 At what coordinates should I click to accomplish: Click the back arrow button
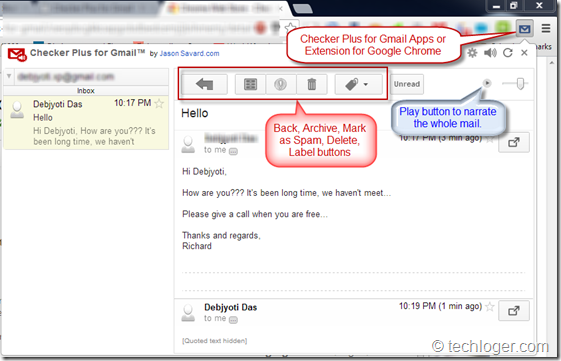204,84
